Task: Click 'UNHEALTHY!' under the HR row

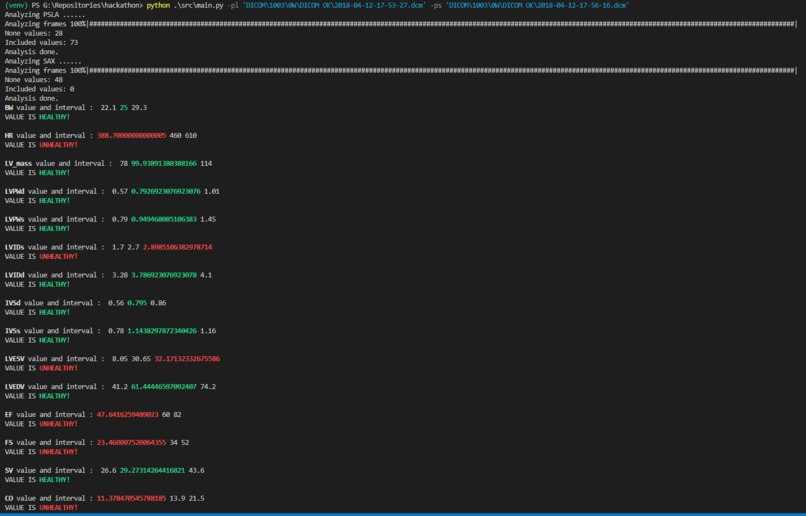Action: point(59,145)
